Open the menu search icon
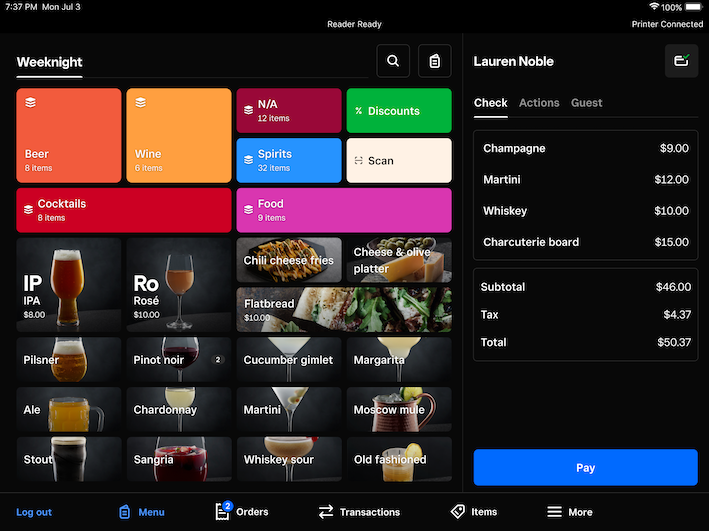 click(393, 61)
